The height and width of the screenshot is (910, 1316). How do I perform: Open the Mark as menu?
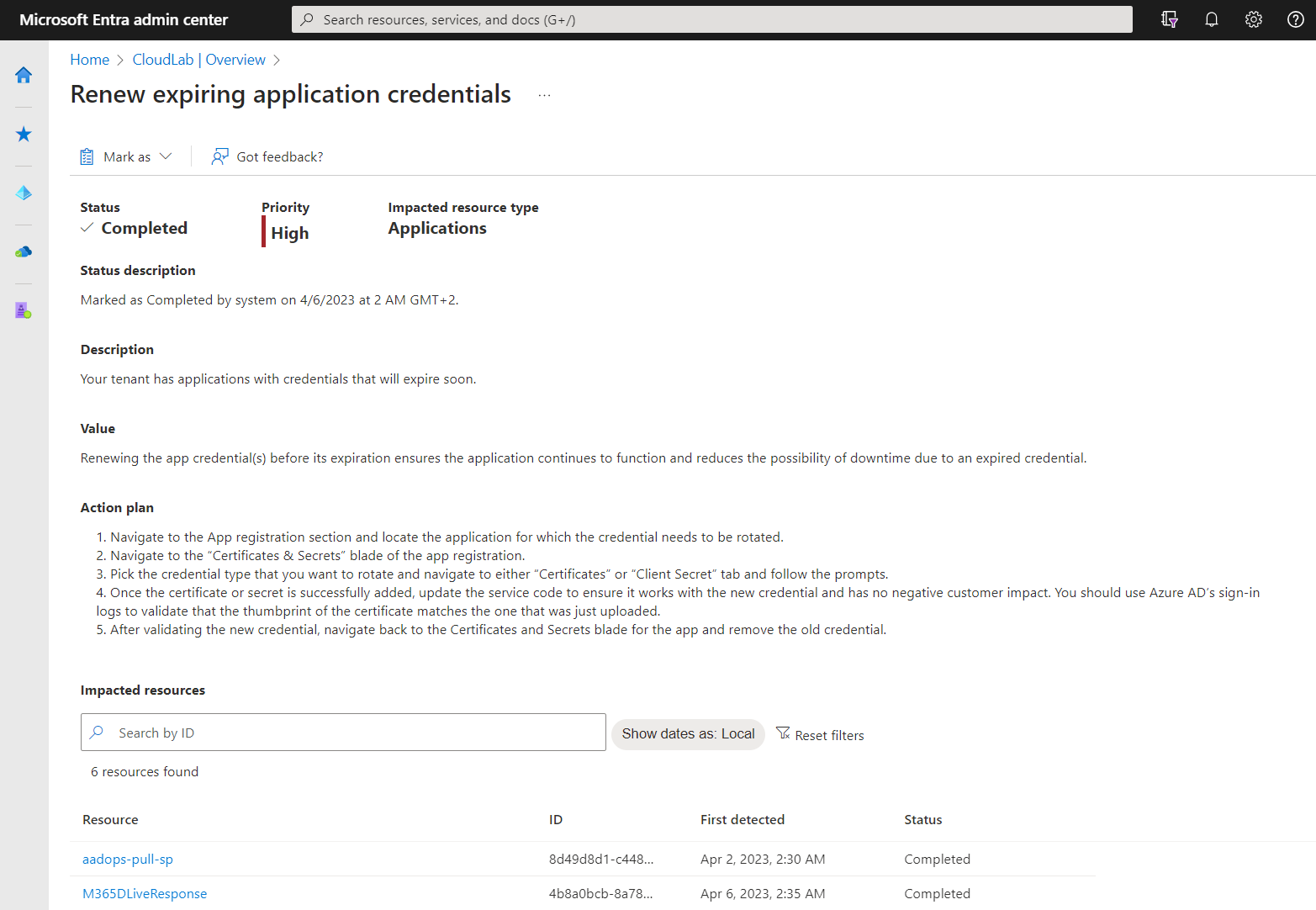126,156
